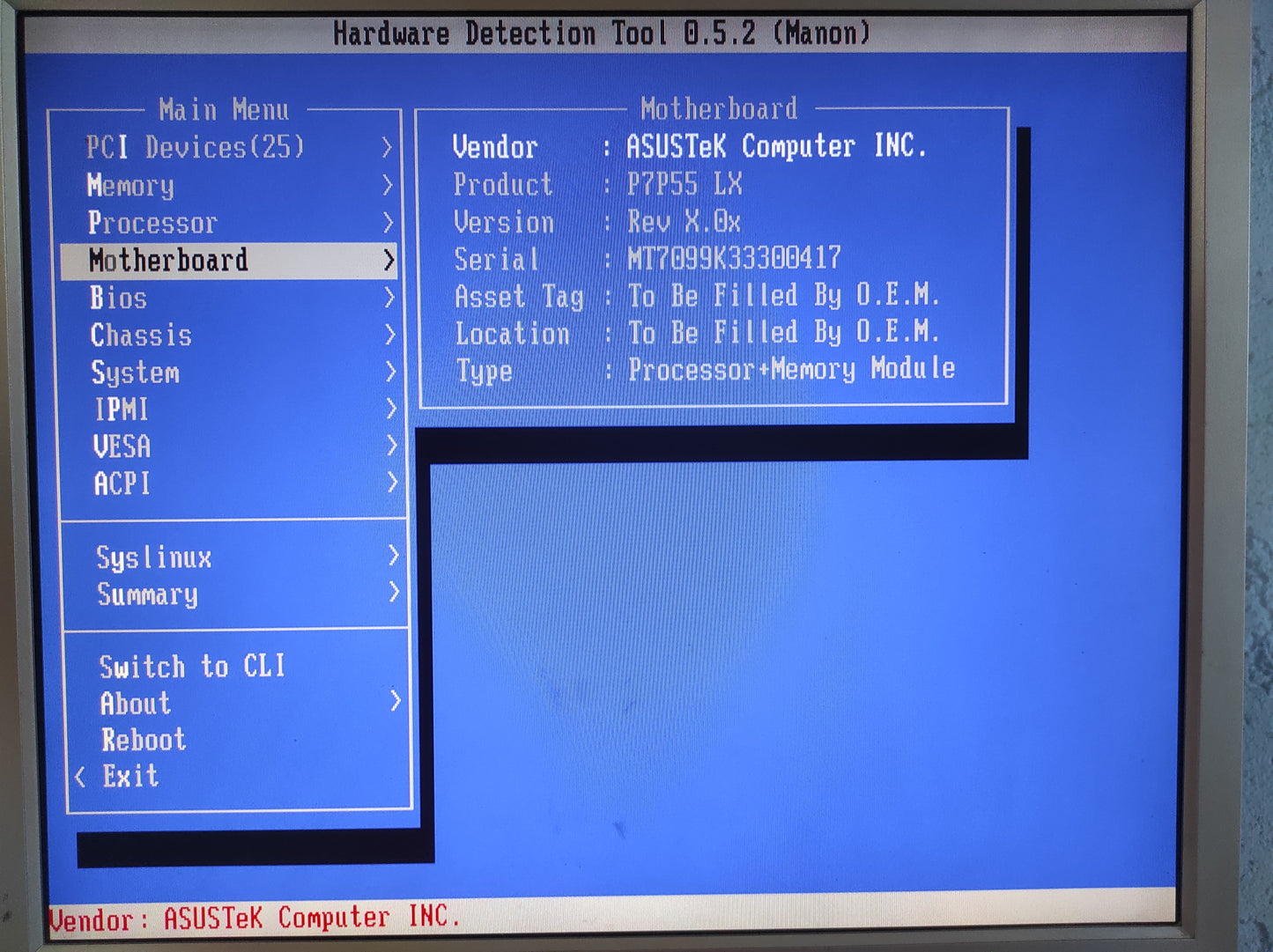
Task: Click the back arrow left of Exit
Action: point(80,776)
